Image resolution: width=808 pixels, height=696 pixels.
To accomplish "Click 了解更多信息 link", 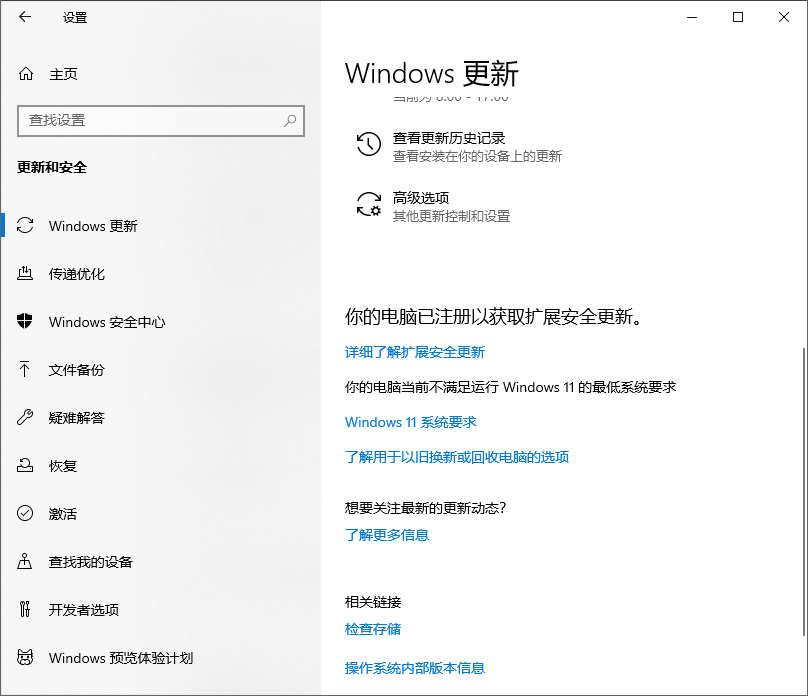I will [x=387, y=535].
